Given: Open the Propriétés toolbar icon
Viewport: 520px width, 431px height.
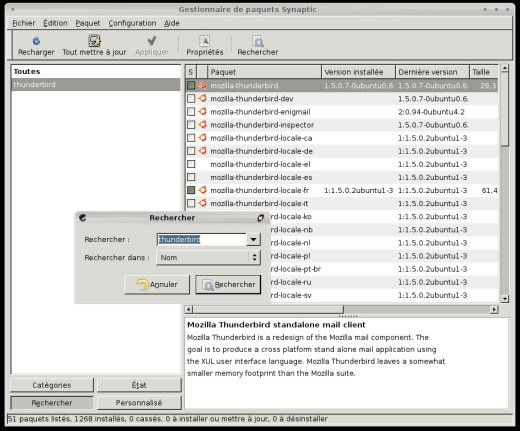Looking at the screenshot, I should pos(205,41).
